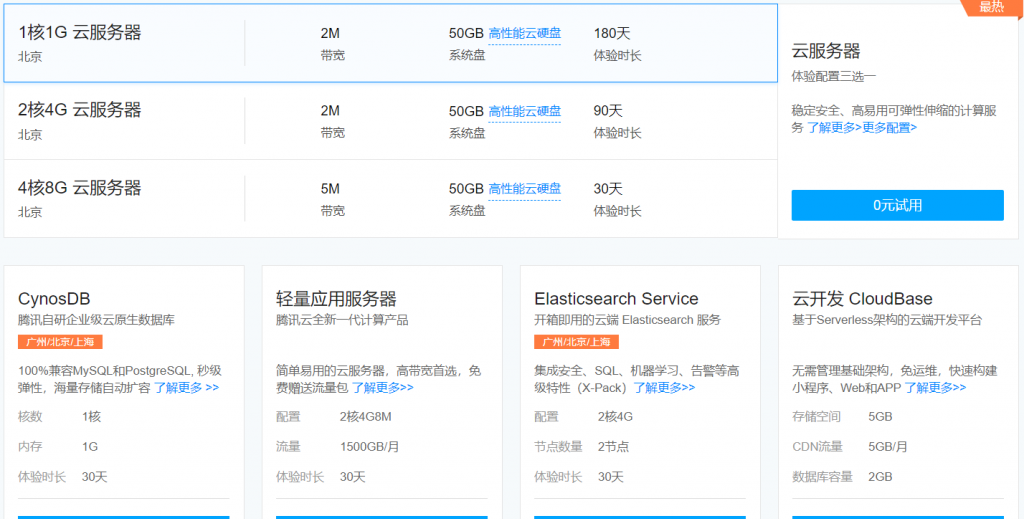Click 2M bandwidth in 1核1G row
The height and width of the screenshot is (519, 1024).
(x=330, y=33)
